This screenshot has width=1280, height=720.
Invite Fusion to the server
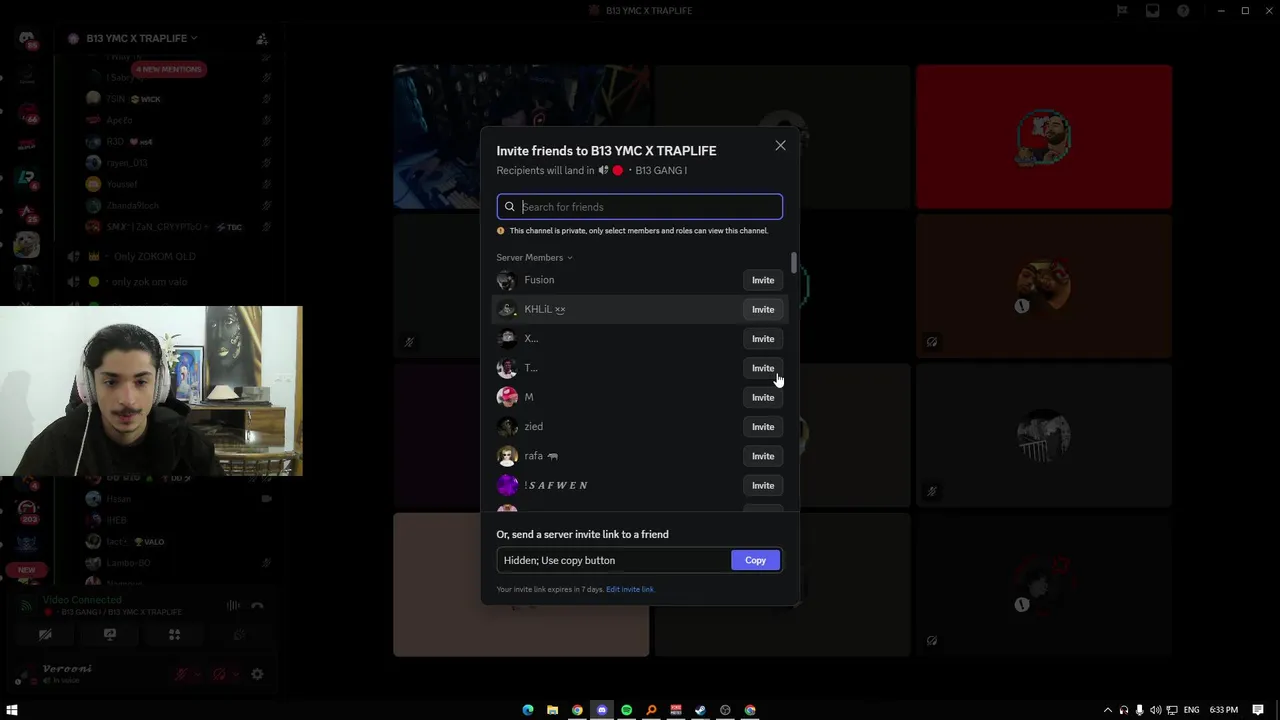[x=763, y=280]
